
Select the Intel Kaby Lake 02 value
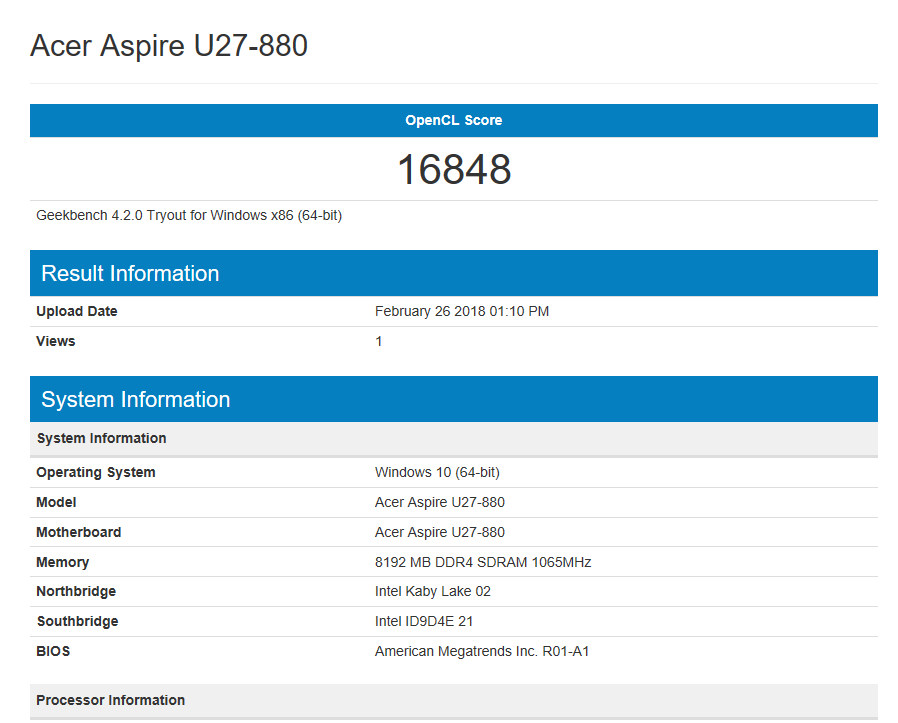tap(432, 591)
